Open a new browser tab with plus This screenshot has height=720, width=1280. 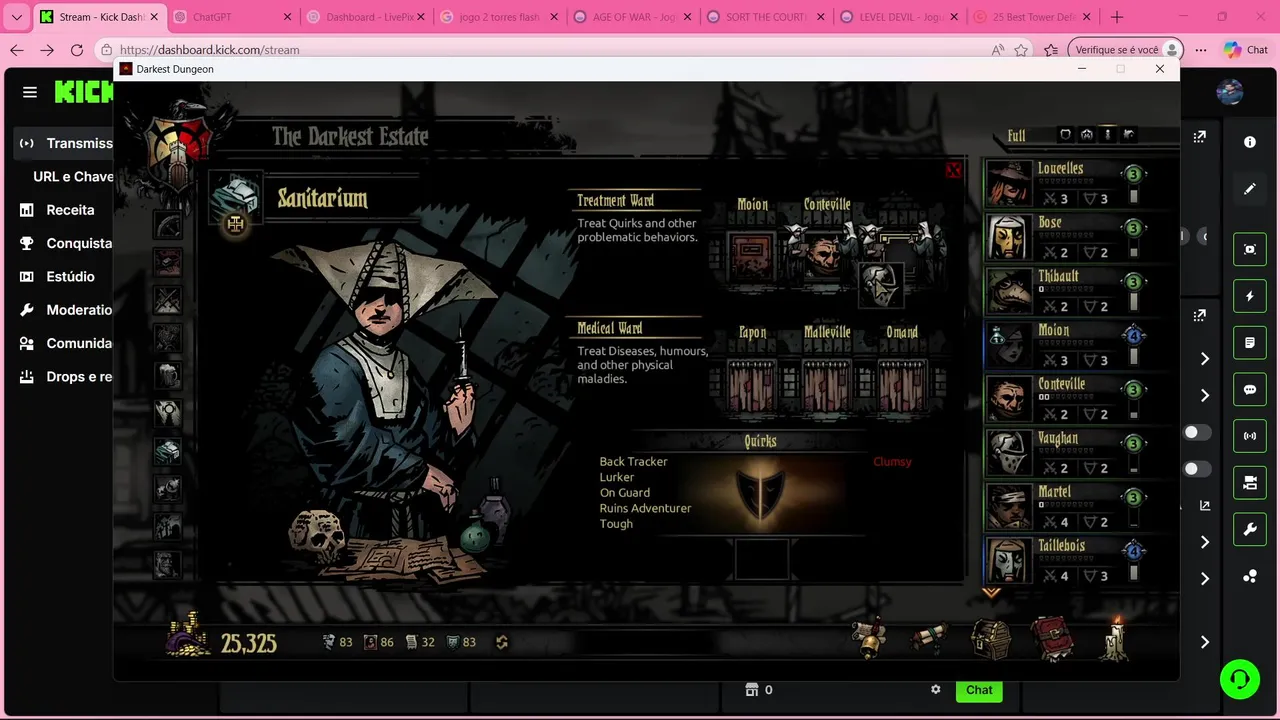click(x=1117, y=17)
